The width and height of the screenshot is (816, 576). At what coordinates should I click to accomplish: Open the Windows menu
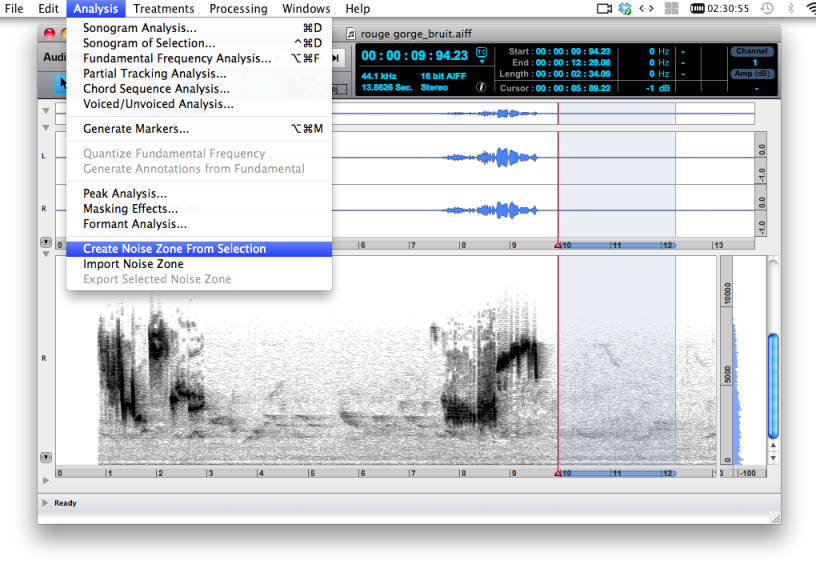pyautogui.click(x=306, y=8)
